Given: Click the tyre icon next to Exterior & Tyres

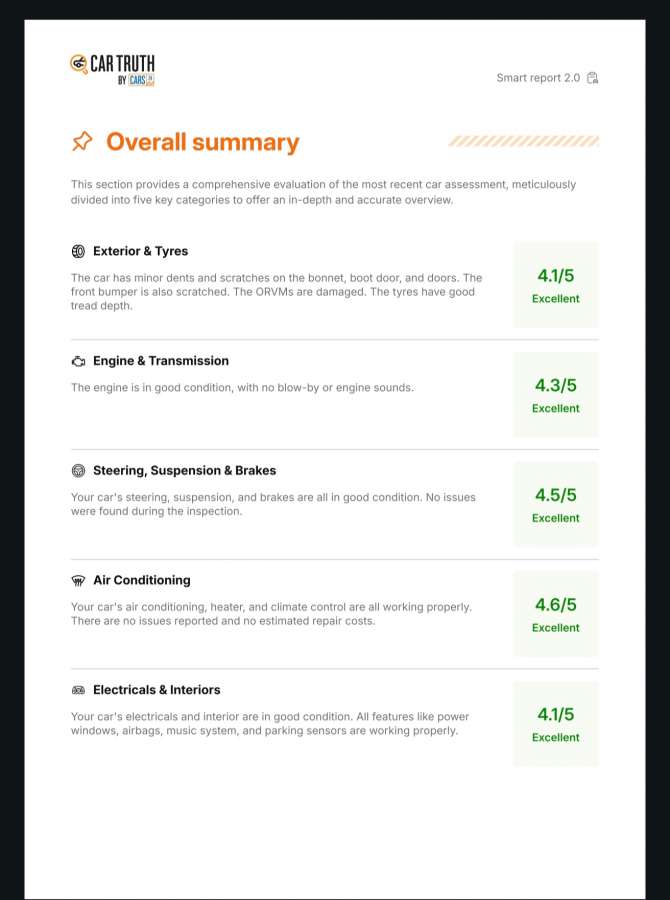Looking at the screenshot, I should tap(78, 251).
